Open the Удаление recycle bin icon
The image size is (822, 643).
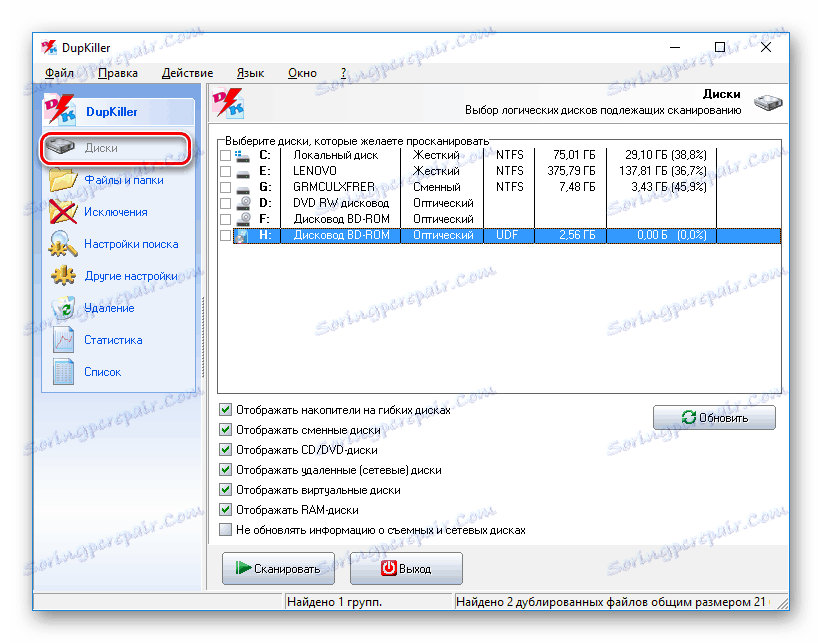click(x=64, y=308)
